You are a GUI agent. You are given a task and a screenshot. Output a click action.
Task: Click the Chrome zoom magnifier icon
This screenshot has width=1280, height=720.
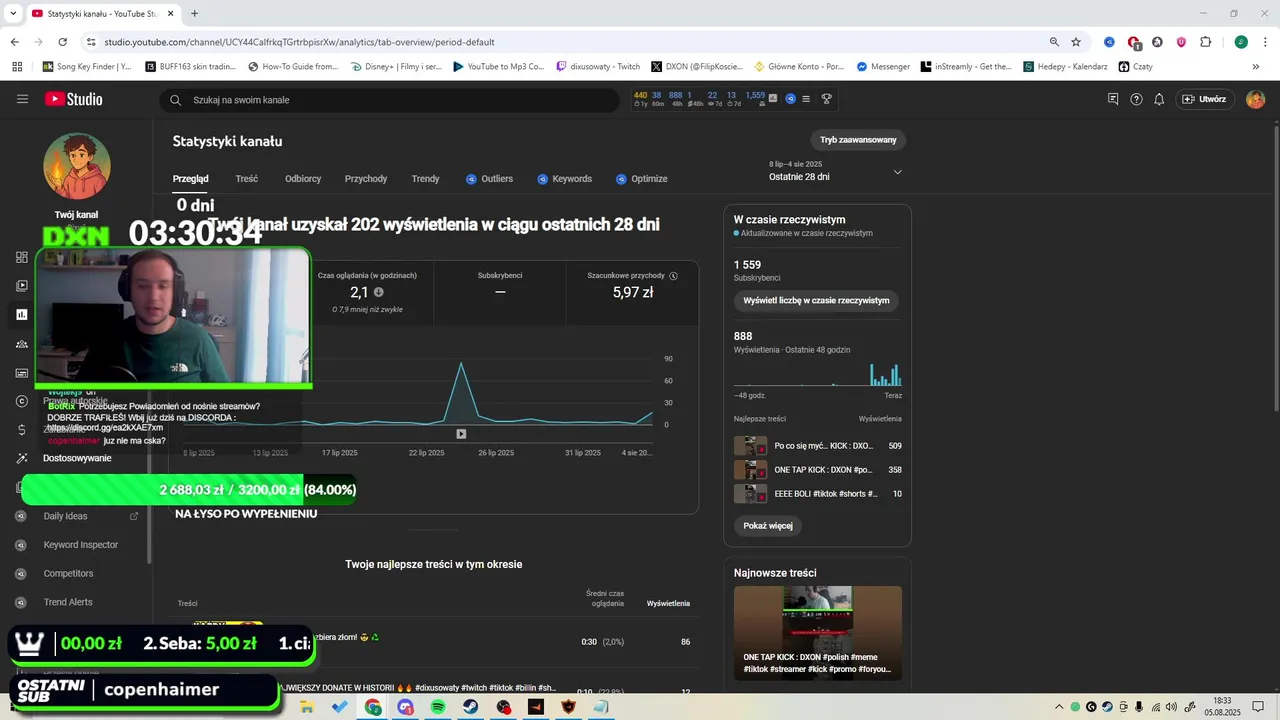coord(1054,42)
